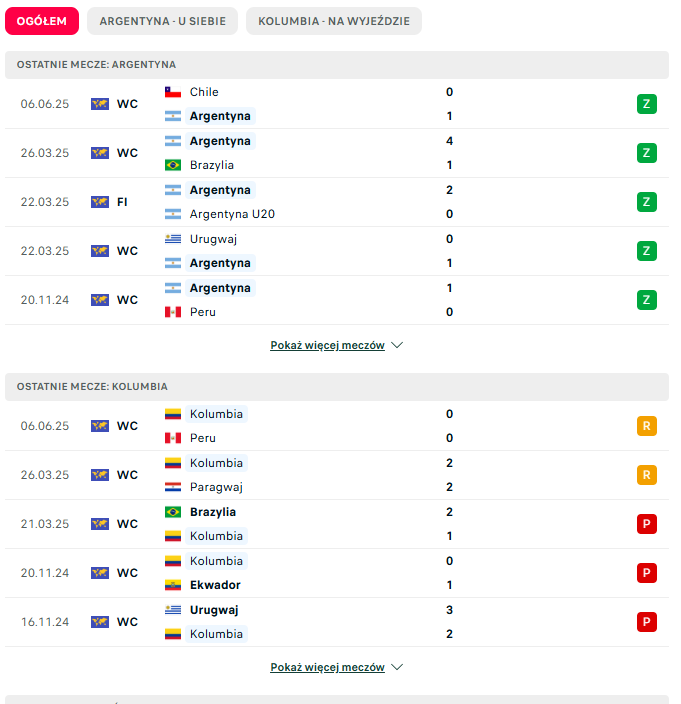Viewport: 681px width, 704px height.
Task: Open the Argentyna vs Brazylia 26.03.25 match row
Action: (337, 153)
